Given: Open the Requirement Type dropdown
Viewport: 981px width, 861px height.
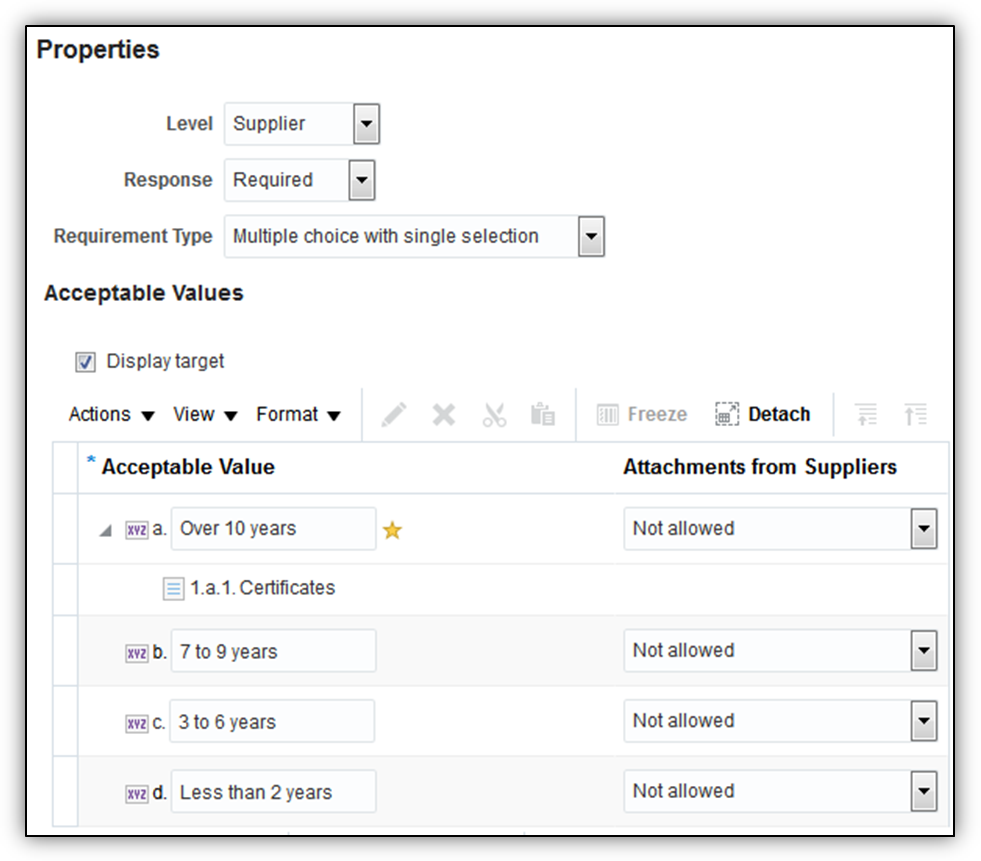Looking at the screenshot, I should pyautogui.click(x=591, y=237).
